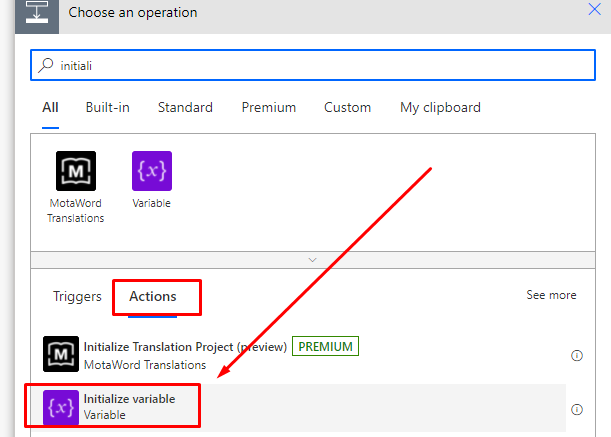Select the Custom tab
611x437 pixels.
point(348,107)
